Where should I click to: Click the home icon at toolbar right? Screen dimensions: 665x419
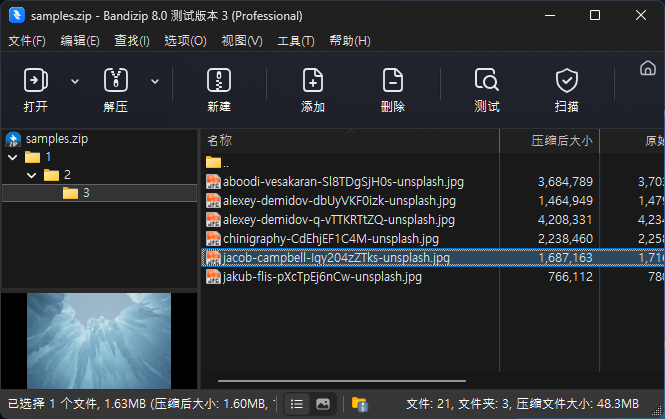[x=647, y=68]
